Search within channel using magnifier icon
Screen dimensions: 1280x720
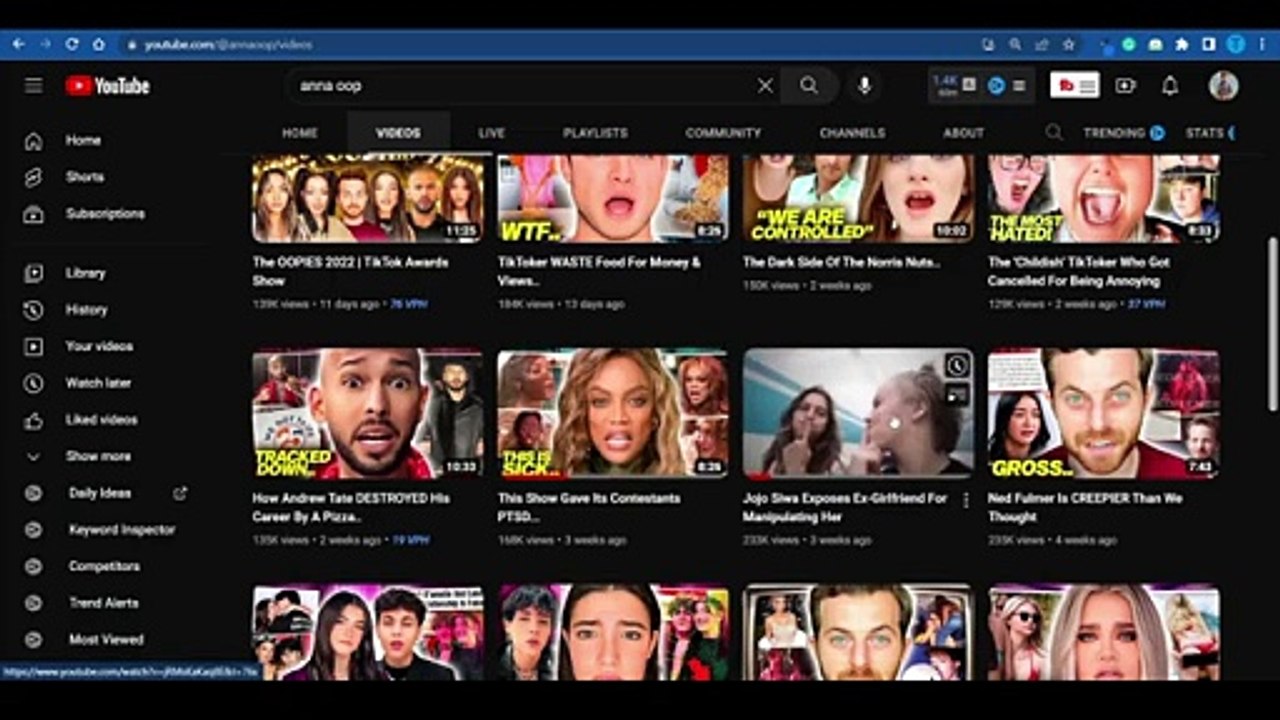coord(1054,132)
